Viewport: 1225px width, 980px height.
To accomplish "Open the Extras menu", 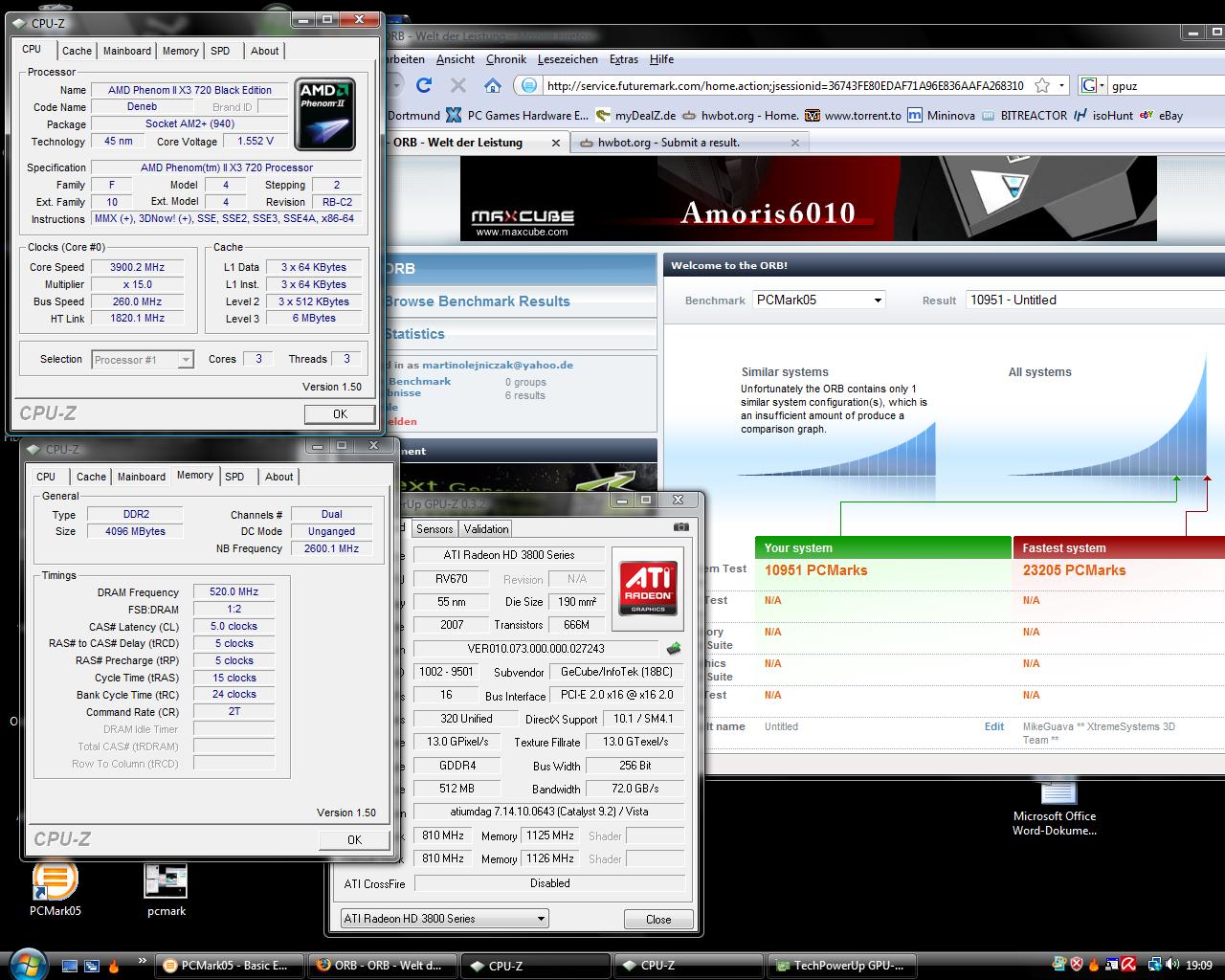I will [624, 59].
